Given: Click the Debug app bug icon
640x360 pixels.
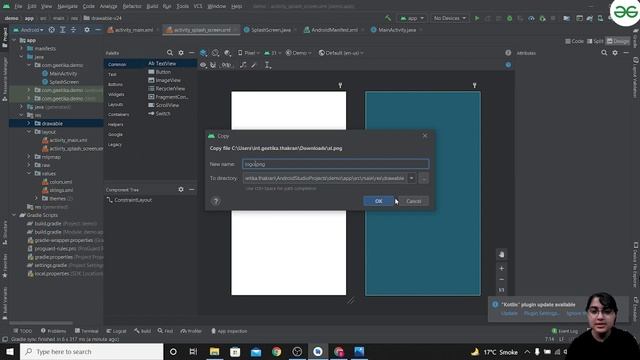Looking at the screenshot, I should point(509,18).
